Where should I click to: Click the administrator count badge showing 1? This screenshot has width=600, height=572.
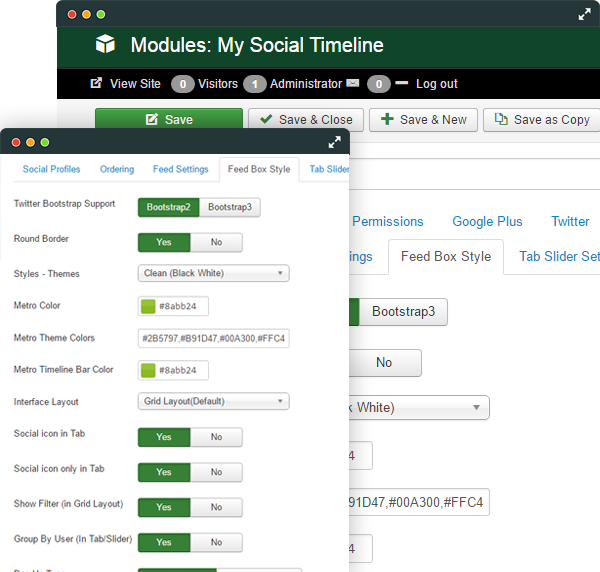pyautogui.click(x=254, y=84)
